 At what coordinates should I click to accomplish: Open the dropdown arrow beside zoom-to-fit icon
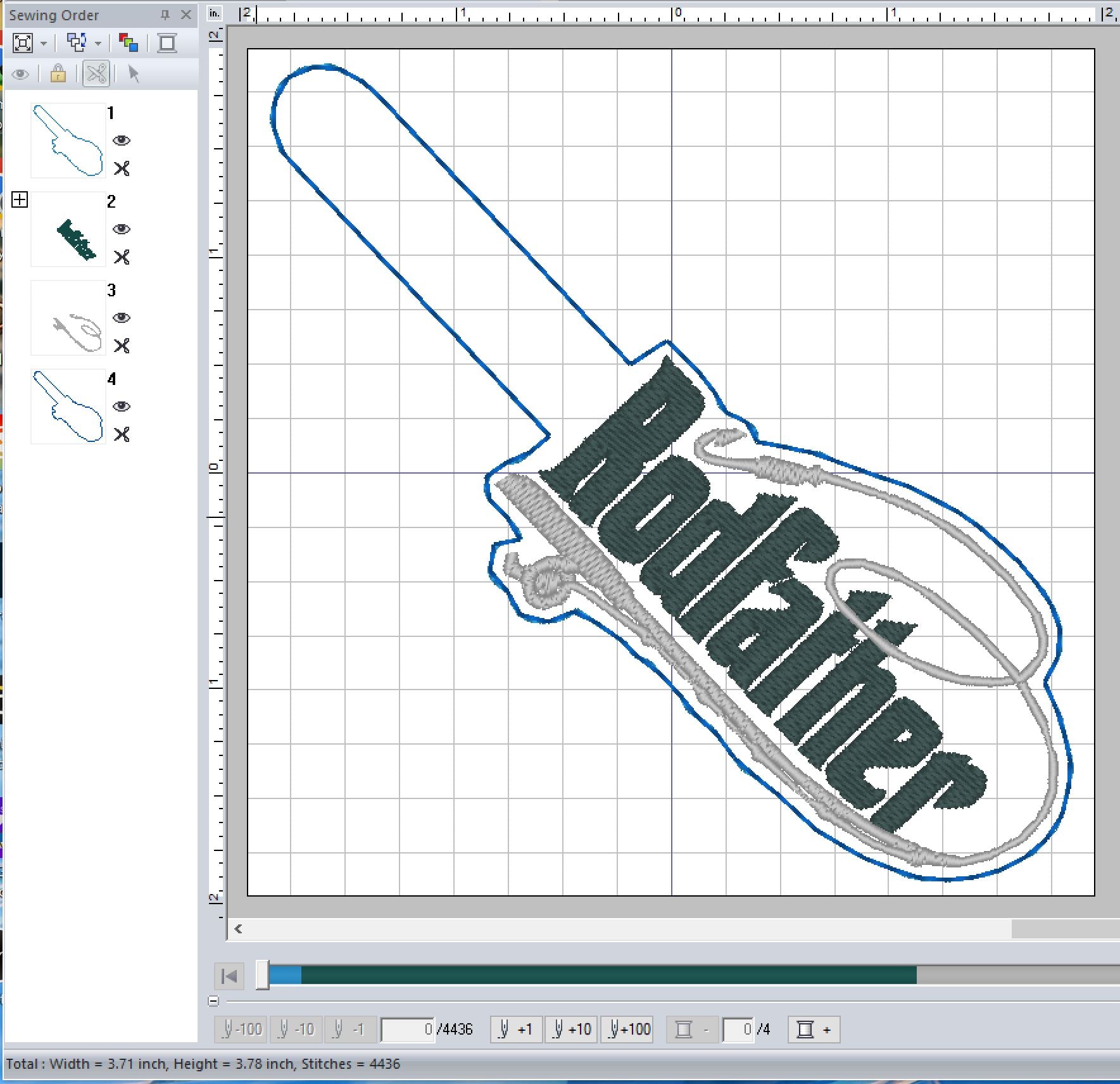coord(44,44)
